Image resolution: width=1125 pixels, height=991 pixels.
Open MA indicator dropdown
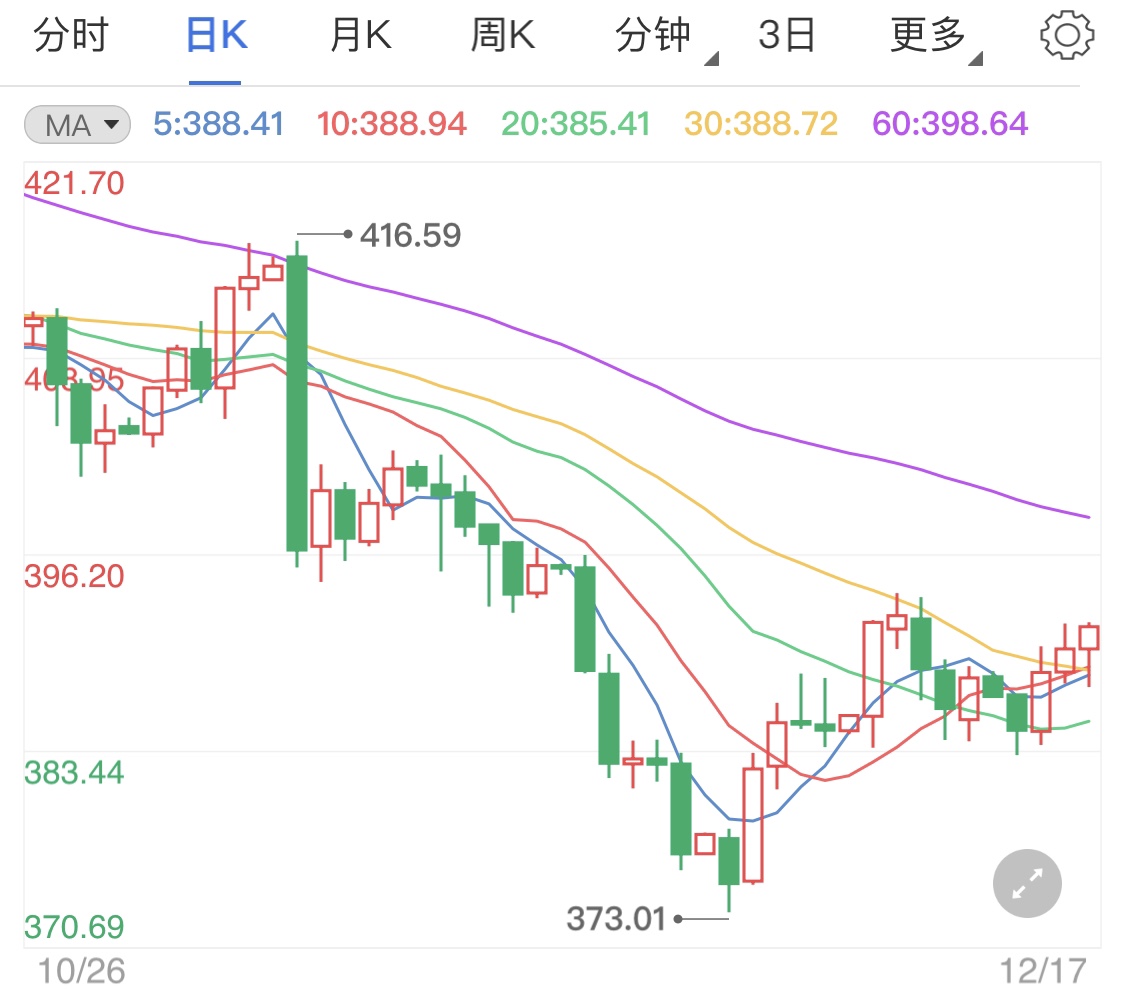77,125
